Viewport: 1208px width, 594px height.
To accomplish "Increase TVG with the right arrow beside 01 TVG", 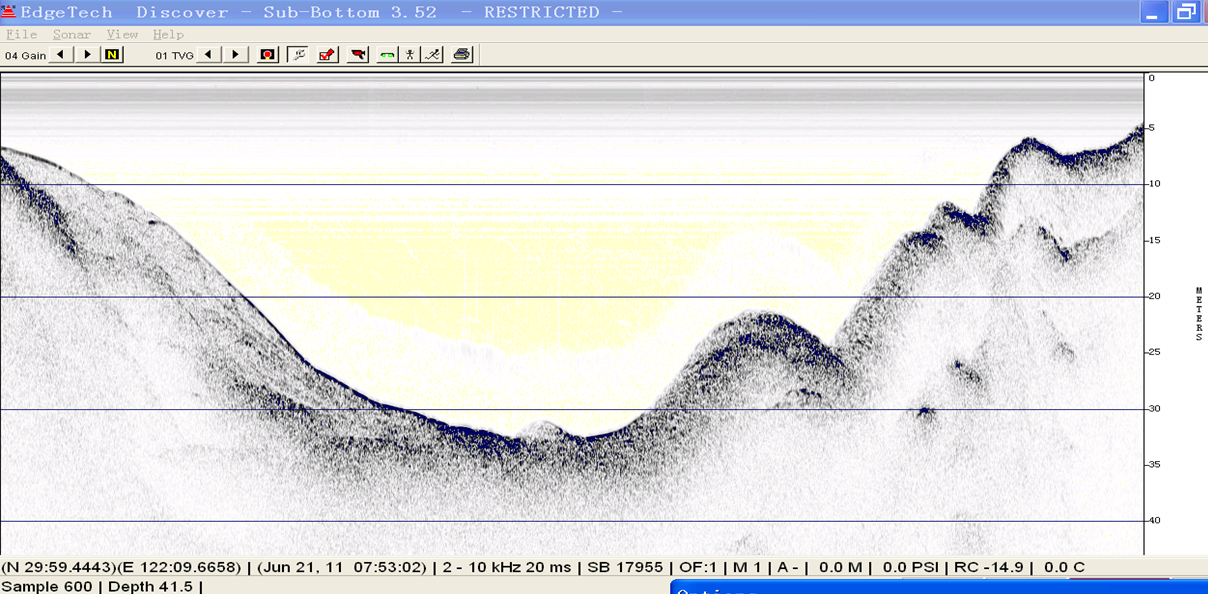I will 236,54.
